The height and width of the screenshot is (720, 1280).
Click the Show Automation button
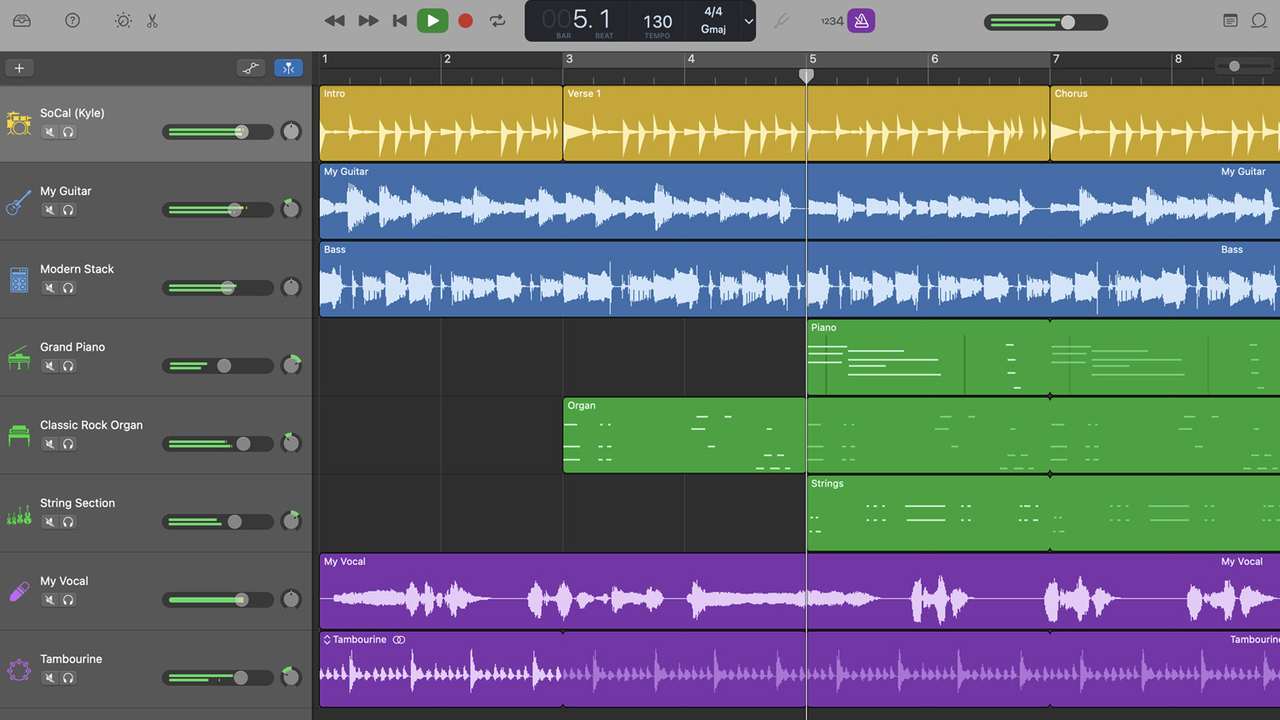(250, 68)
